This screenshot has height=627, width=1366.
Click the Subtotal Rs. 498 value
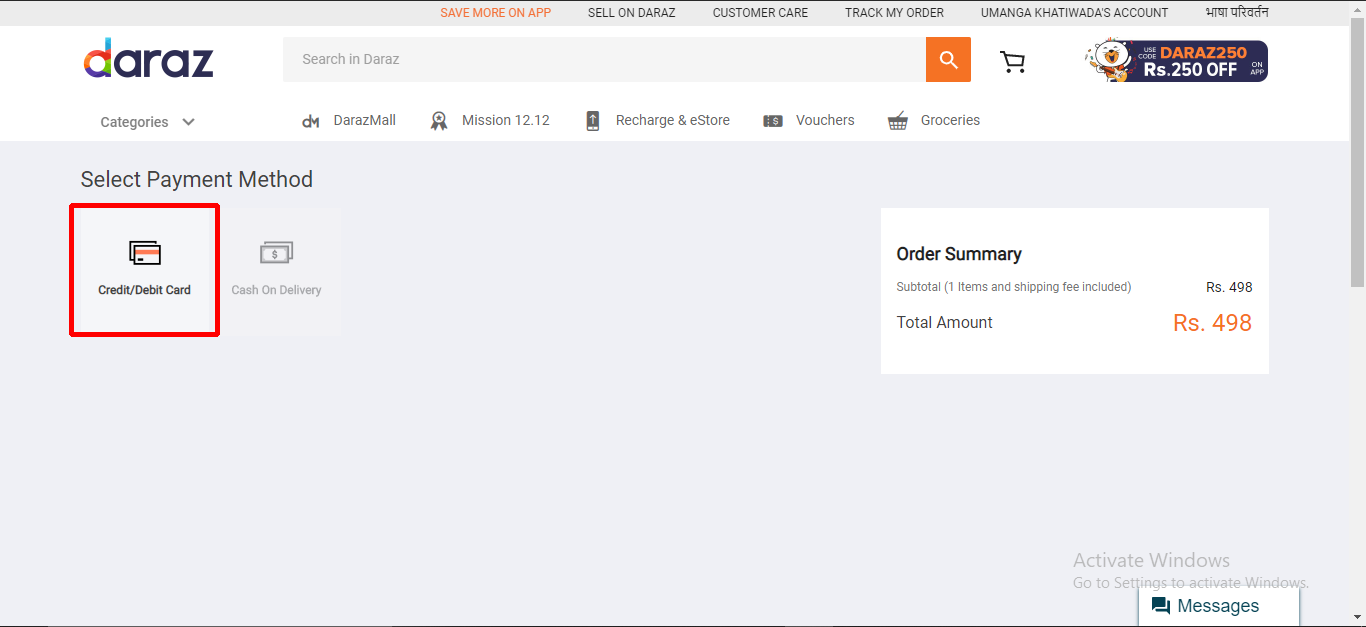tap(1229, 287)
